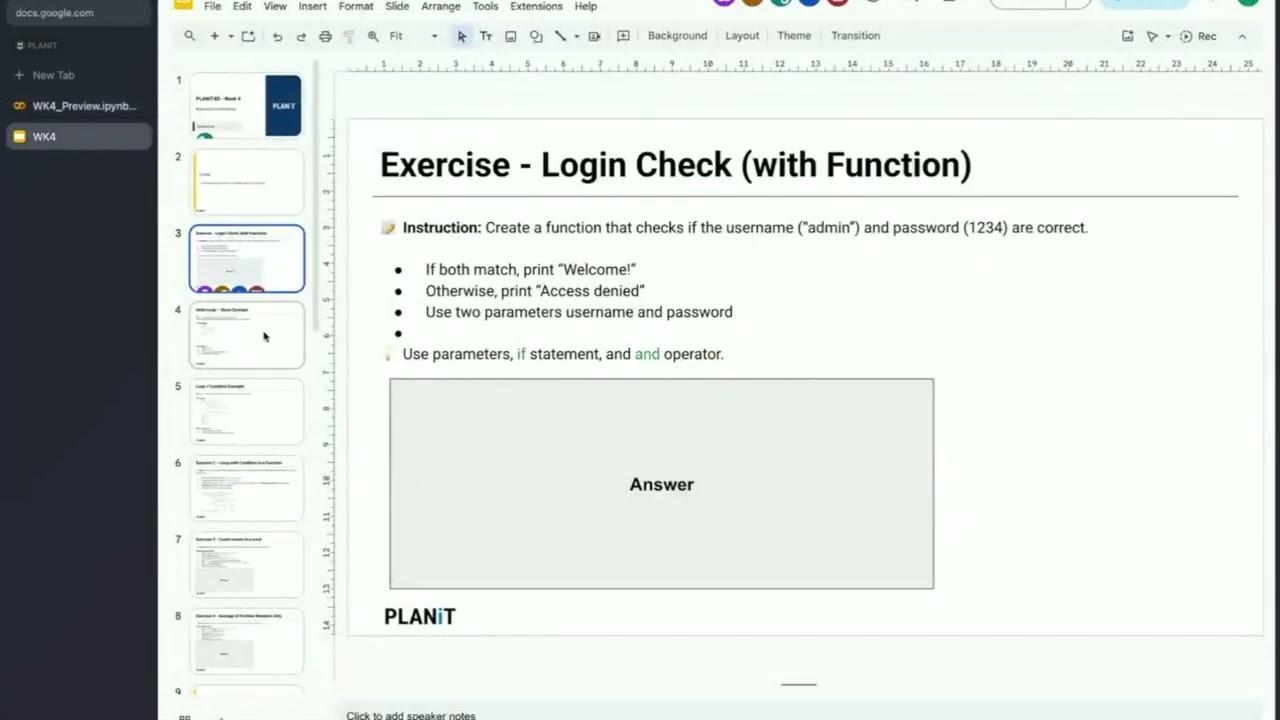The height and width of the screenshot is (720, 1280).
Task: Select slide 2 thumbnail in filmstrip
Action: tap(247, 182)
